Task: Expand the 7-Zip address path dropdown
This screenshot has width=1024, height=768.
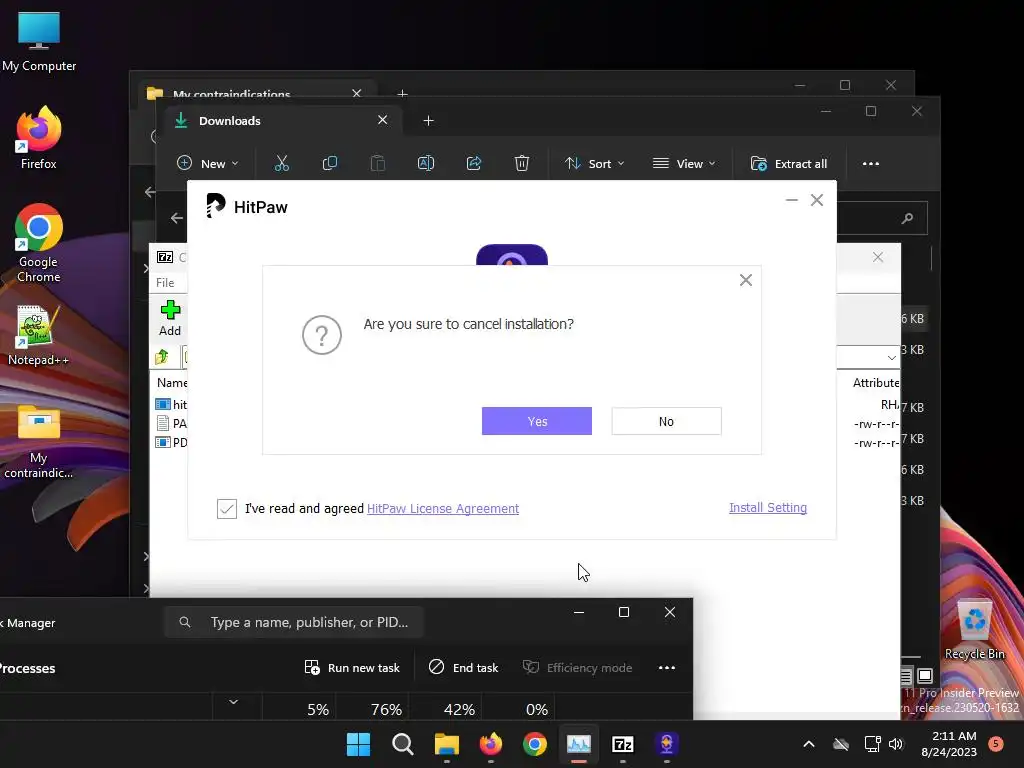Action: 891,357
